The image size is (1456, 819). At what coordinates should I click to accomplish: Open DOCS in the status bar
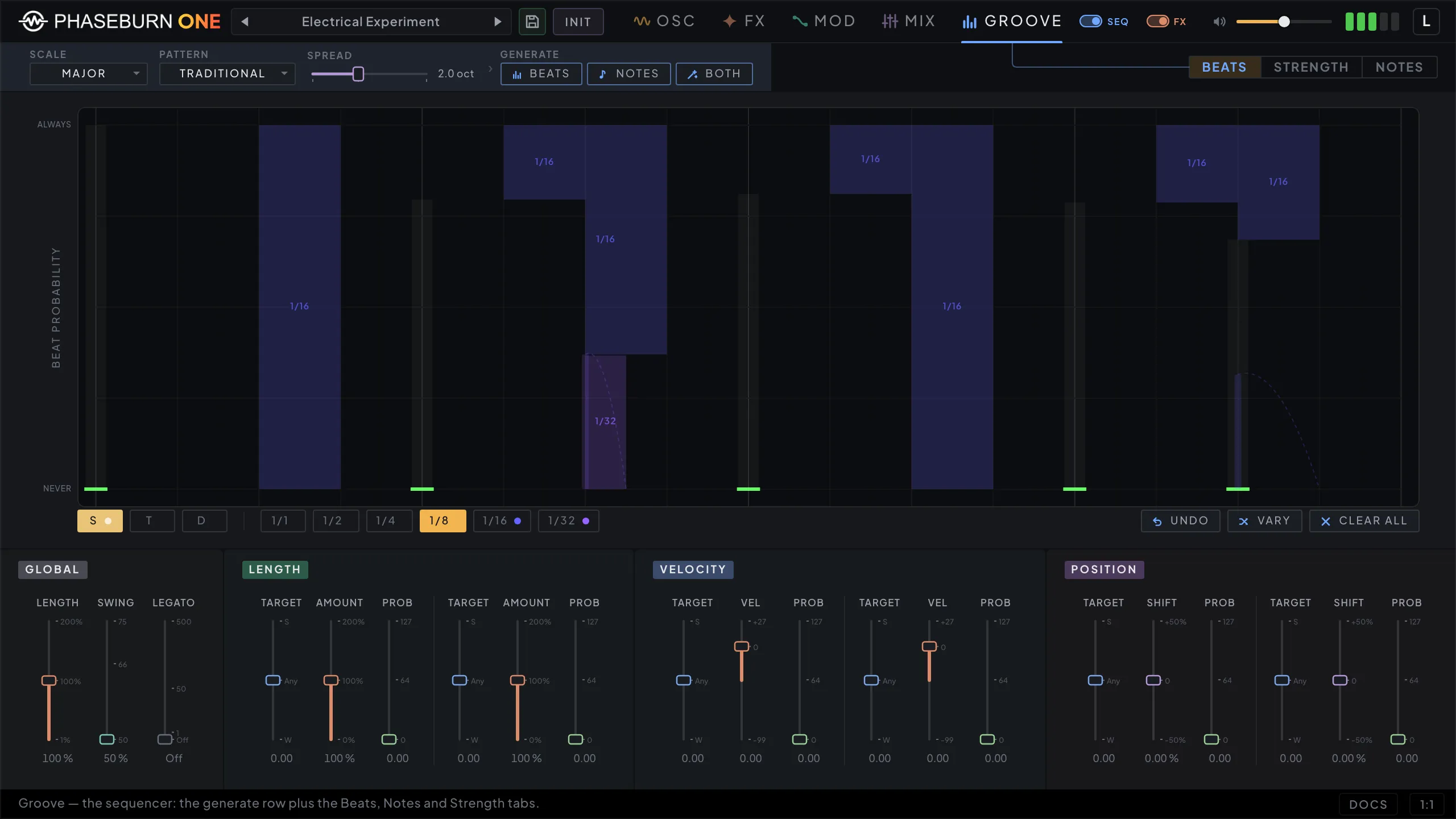click(1368, 804)
